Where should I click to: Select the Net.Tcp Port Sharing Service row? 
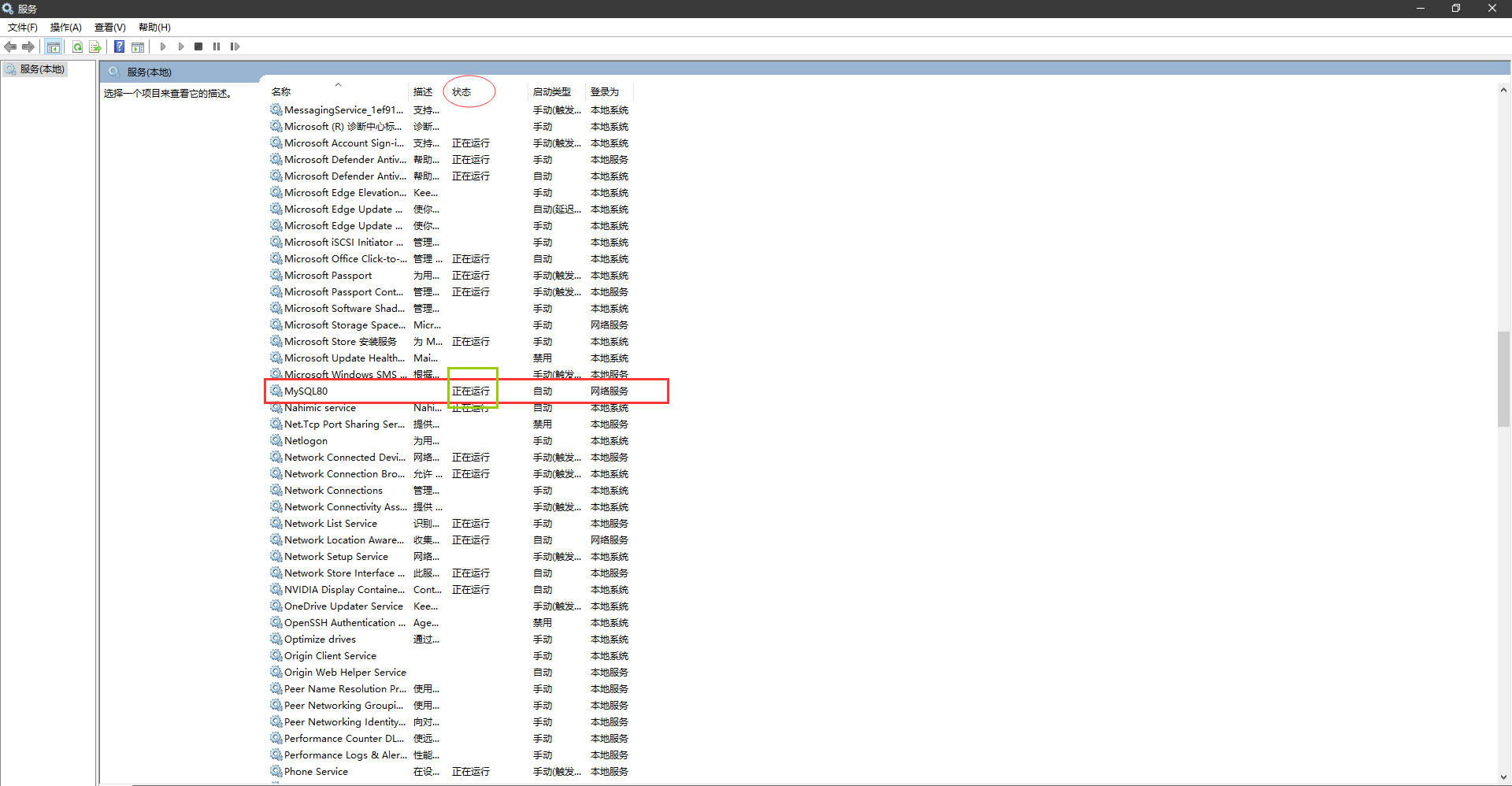coord(450,424)
